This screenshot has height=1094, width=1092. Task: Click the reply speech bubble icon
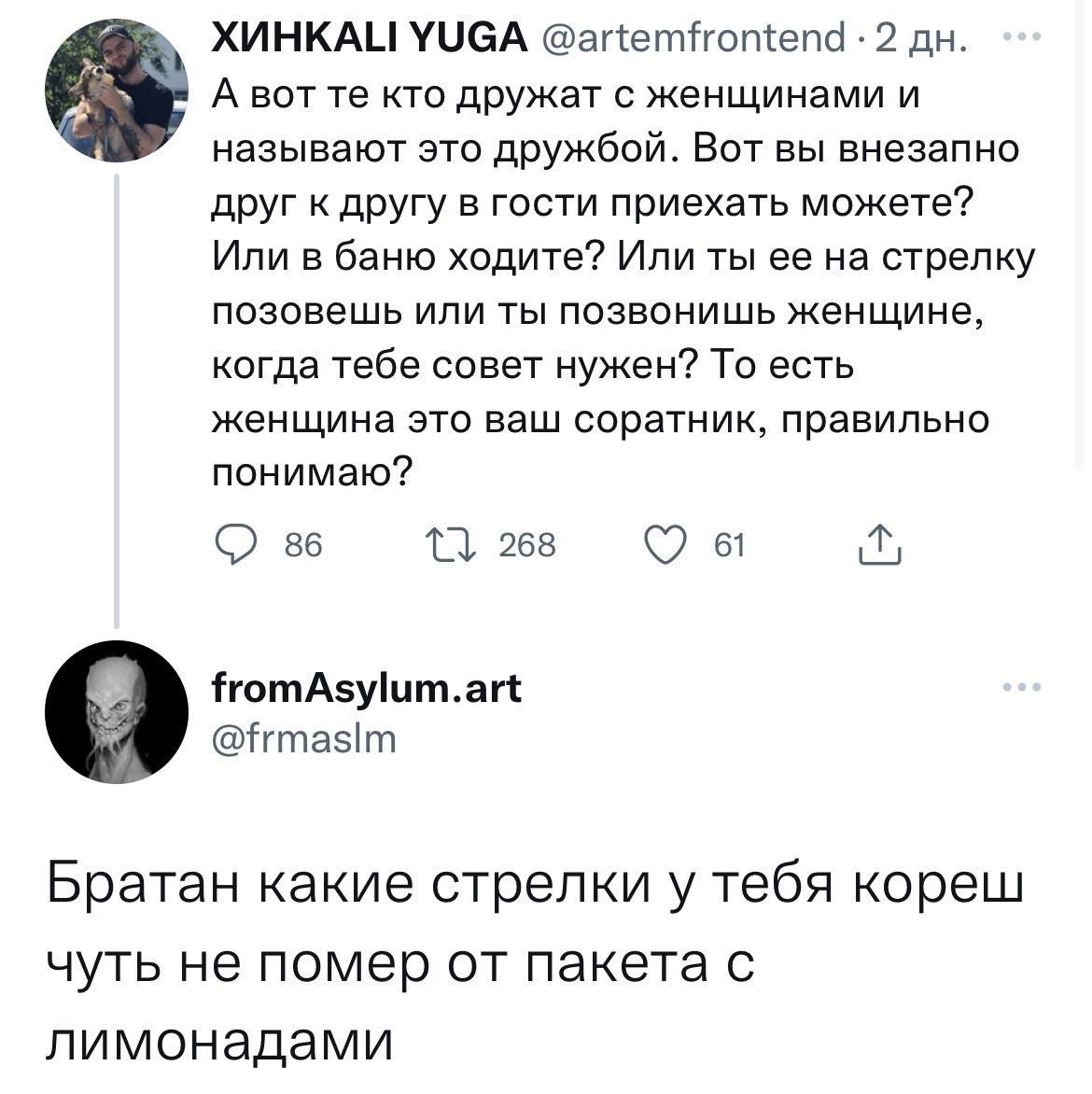(232, 543)
